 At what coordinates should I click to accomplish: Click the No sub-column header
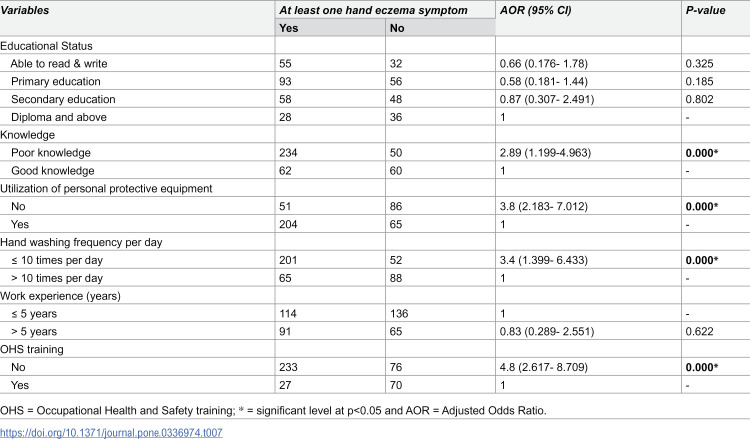[x=397, y=28]
